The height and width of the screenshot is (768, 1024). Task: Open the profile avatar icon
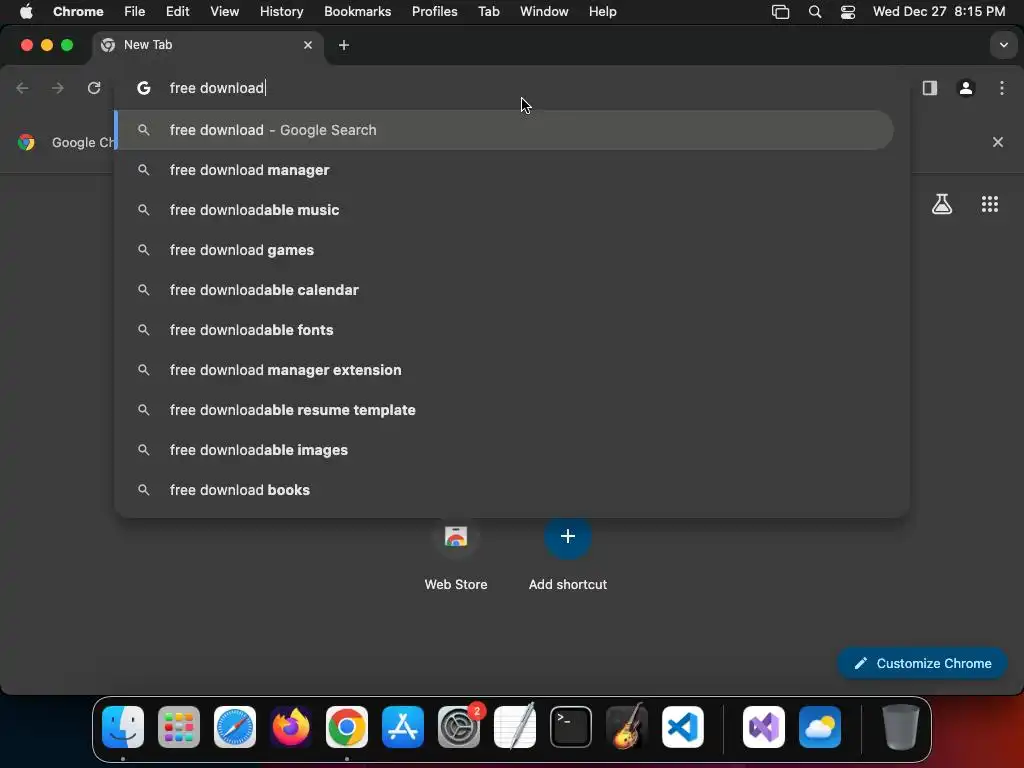click(966, 88)
